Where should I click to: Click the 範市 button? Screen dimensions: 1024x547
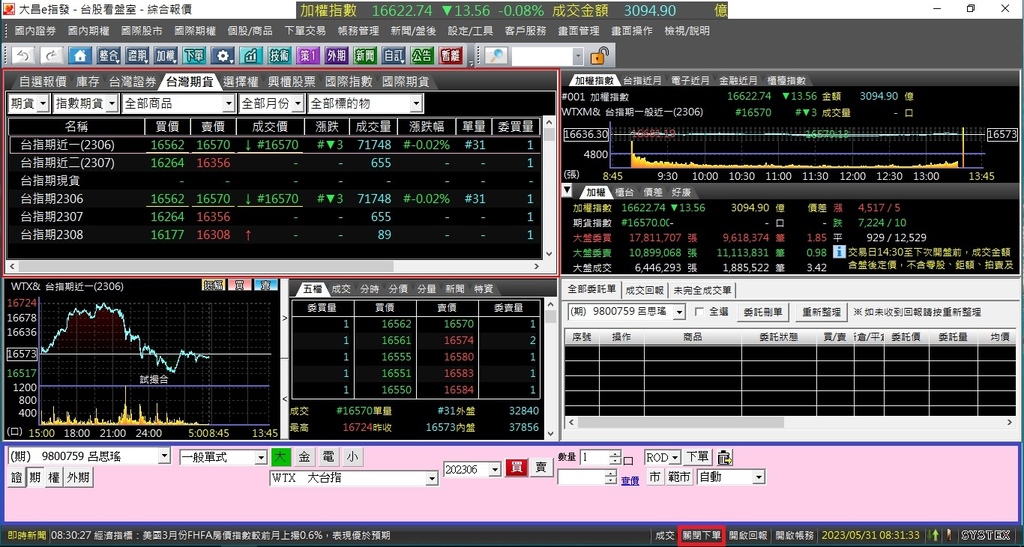tap(679, 477)
